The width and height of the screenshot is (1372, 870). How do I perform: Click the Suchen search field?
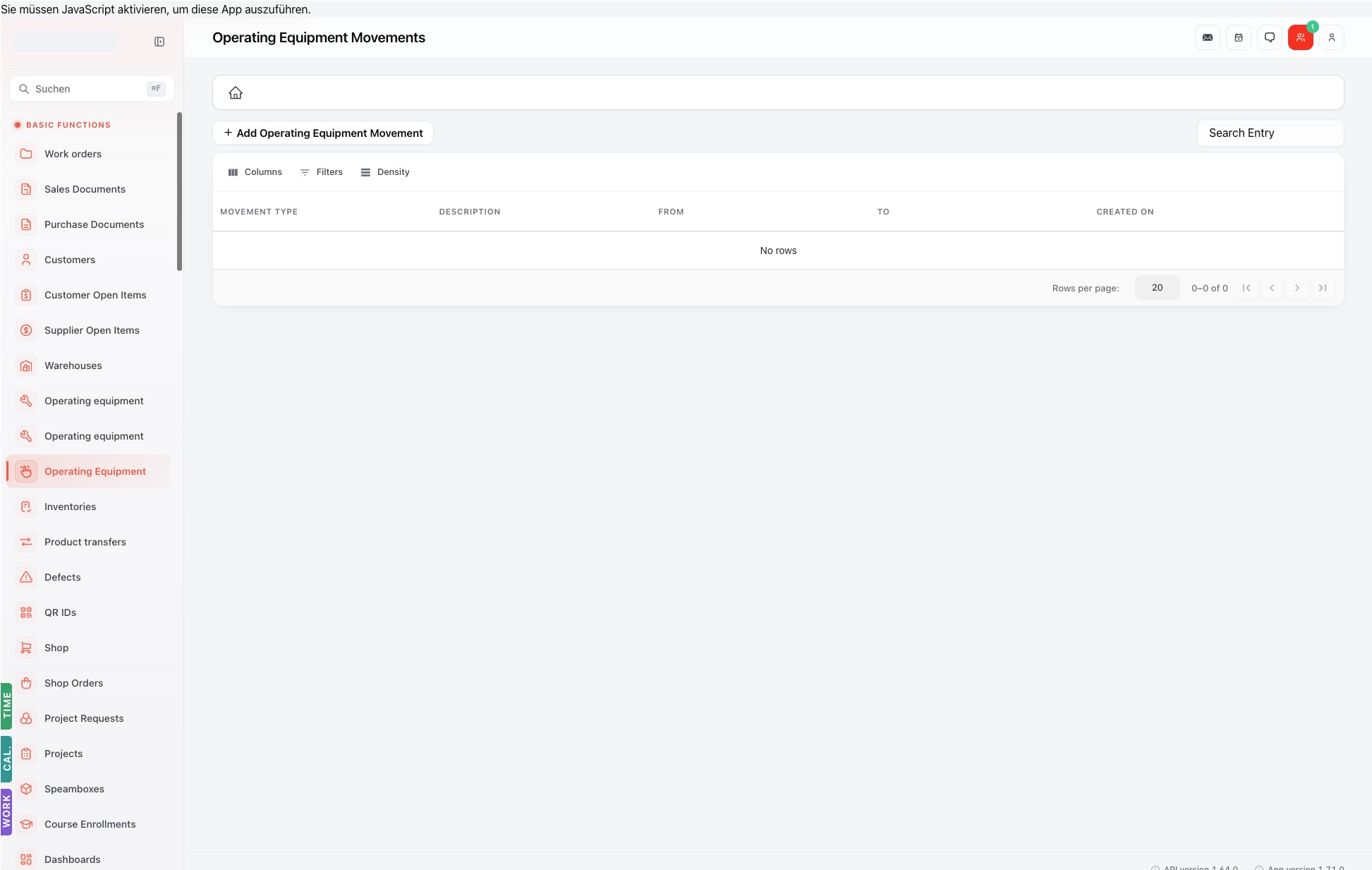tap(92, 89)
